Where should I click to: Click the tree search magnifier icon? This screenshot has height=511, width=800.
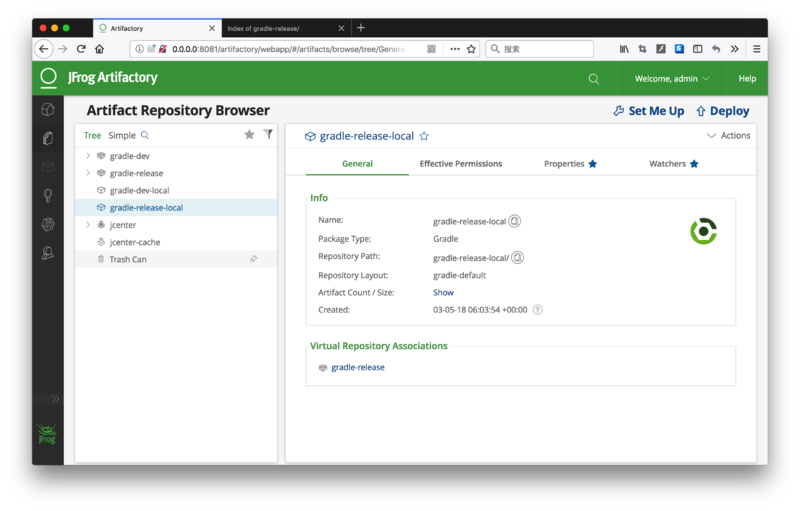click(x=145, y=135)
